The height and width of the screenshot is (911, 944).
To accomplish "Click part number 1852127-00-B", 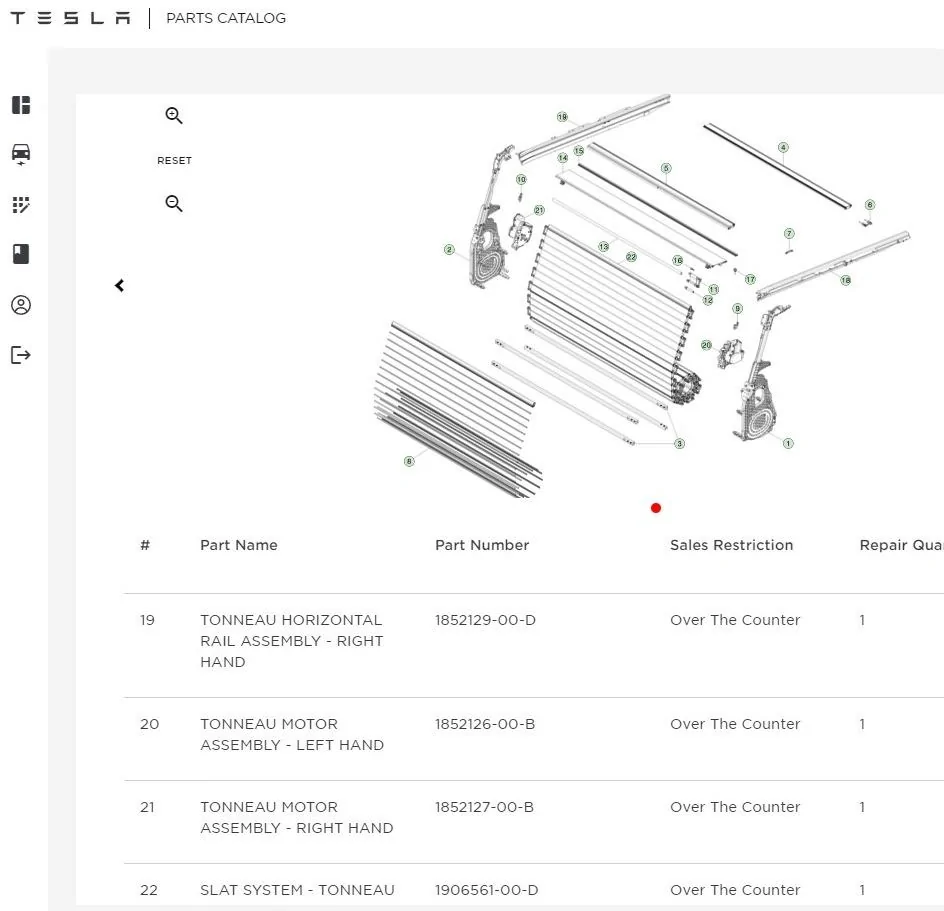I will tap(484, 807).
